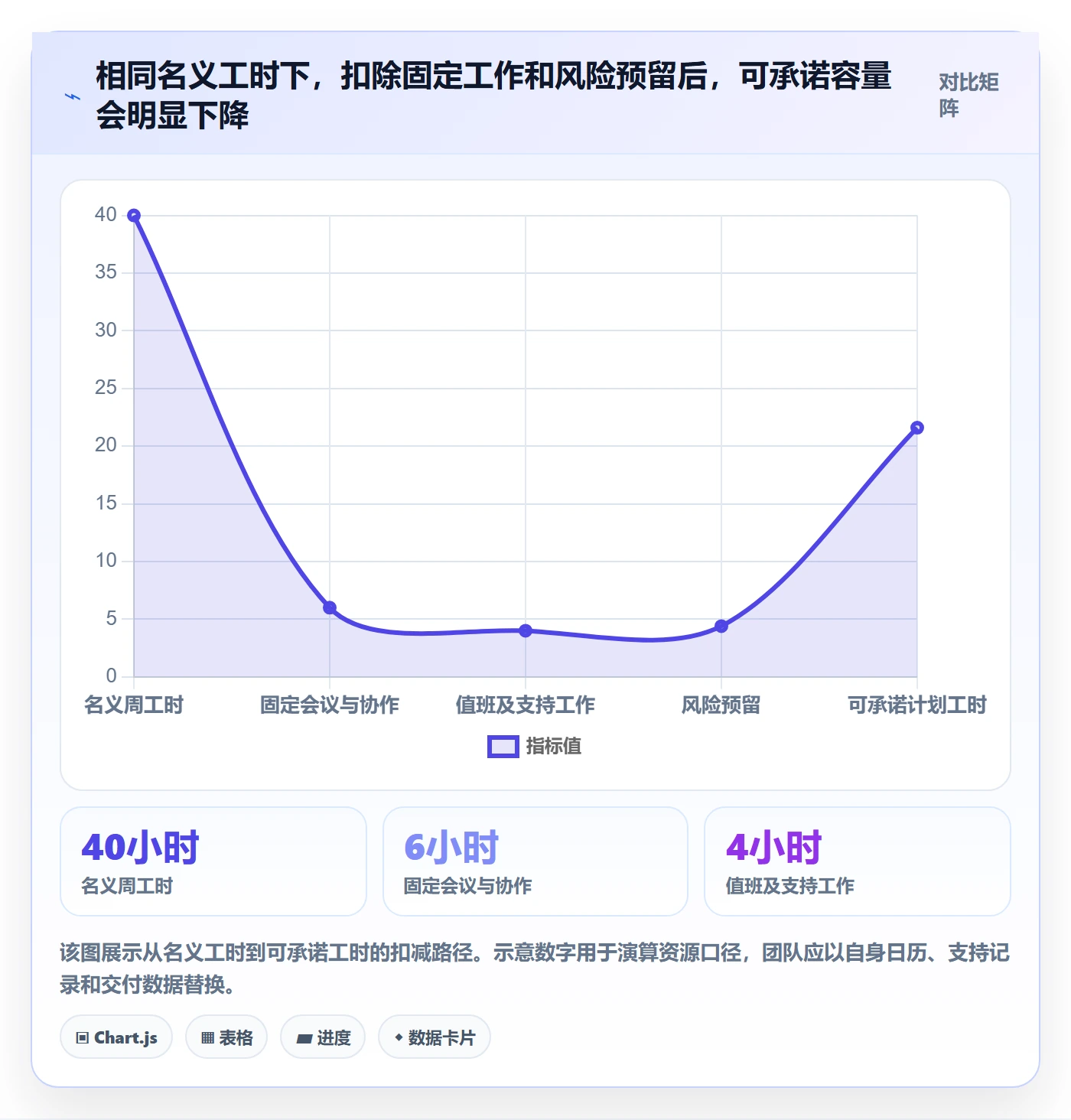The height and width of the screenshot is (1120, 1071).
Task: Click the 名义周工时 caption under 40小时
Action: 127,886
